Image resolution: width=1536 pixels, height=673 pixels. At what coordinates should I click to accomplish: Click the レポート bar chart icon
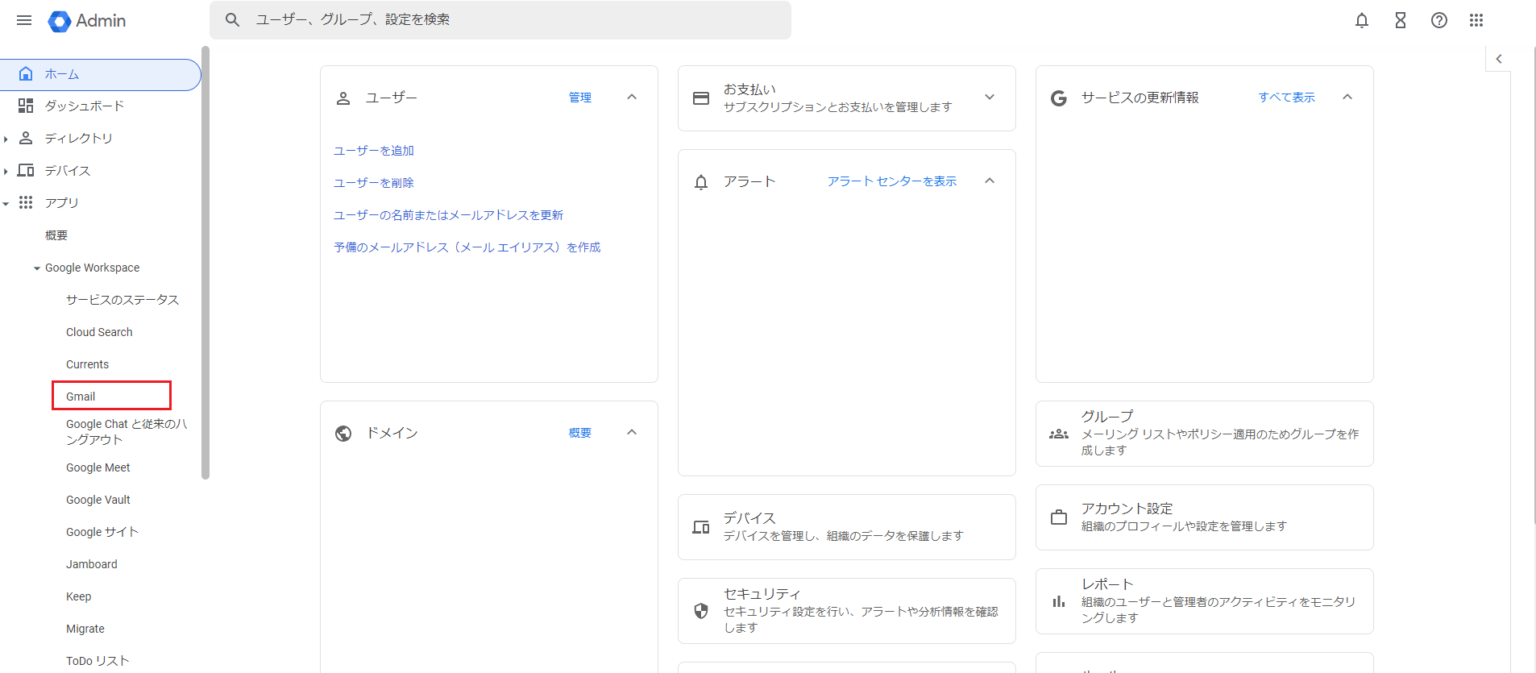coord(1058,601)
